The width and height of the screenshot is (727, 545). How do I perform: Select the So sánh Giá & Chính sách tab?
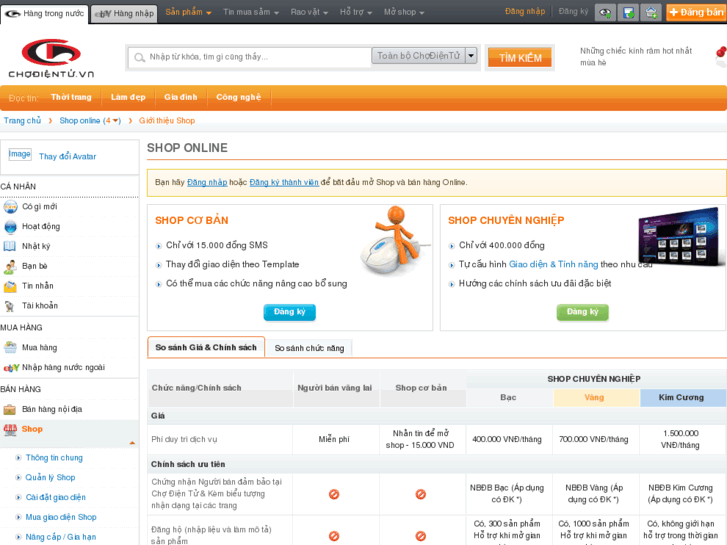(206, 347)
